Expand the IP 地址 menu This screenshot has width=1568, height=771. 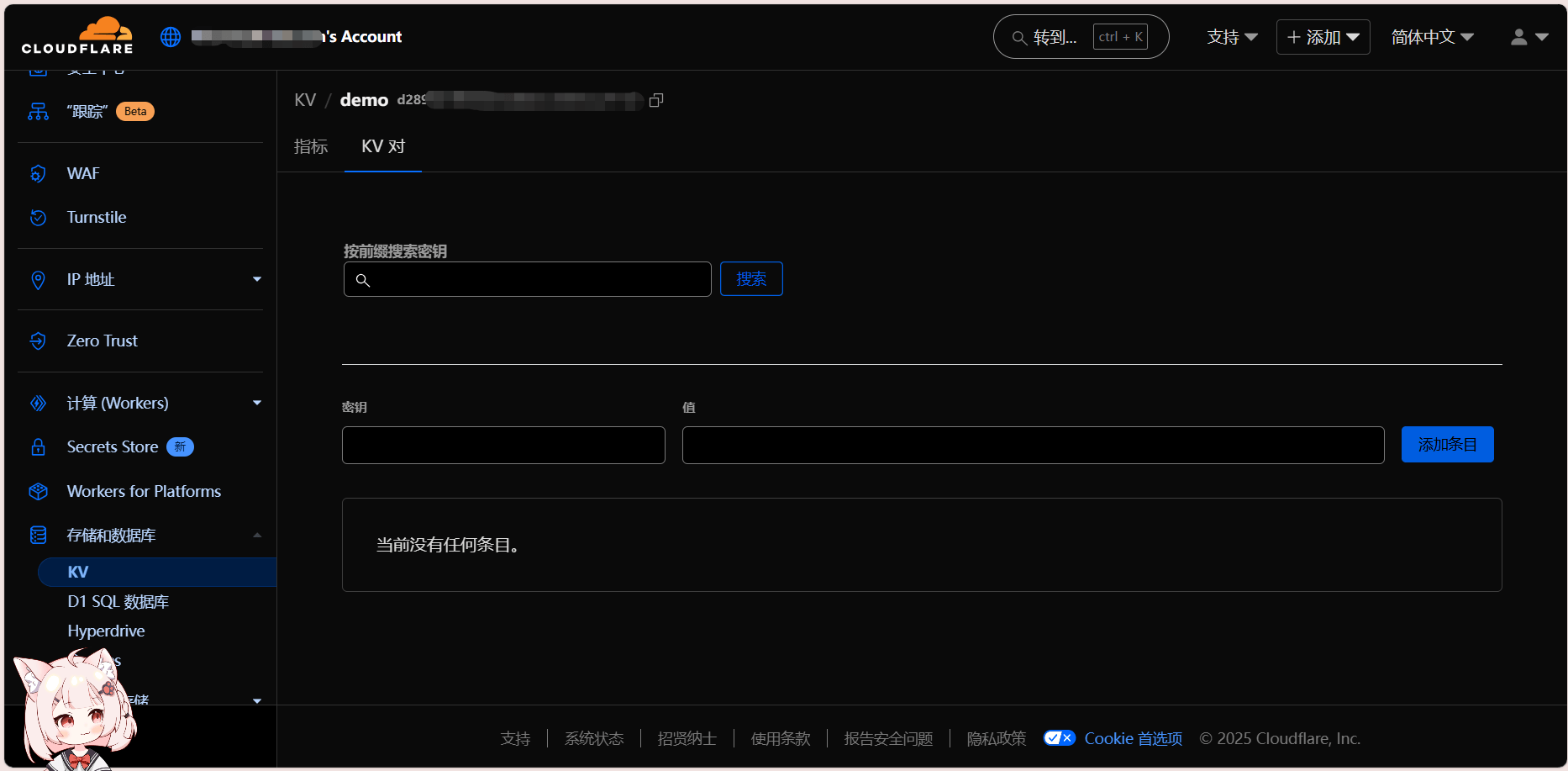257,279
